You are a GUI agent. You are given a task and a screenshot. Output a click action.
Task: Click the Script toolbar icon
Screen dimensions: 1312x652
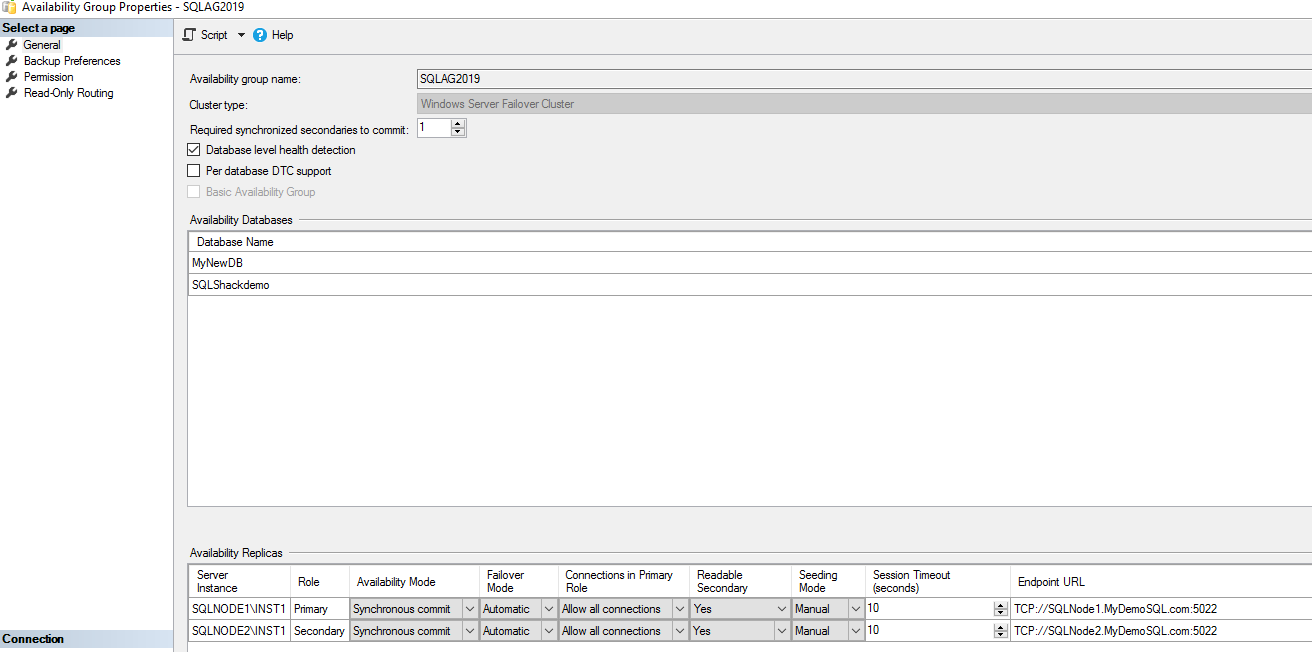[x=189, y=35]
